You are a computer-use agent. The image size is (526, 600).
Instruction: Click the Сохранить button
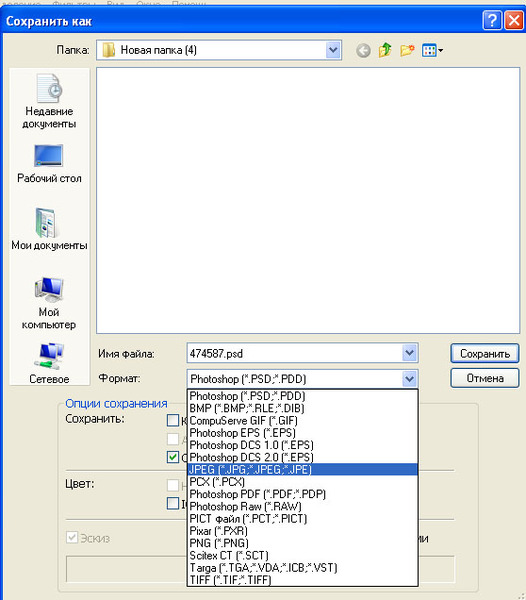pos(485,353)
